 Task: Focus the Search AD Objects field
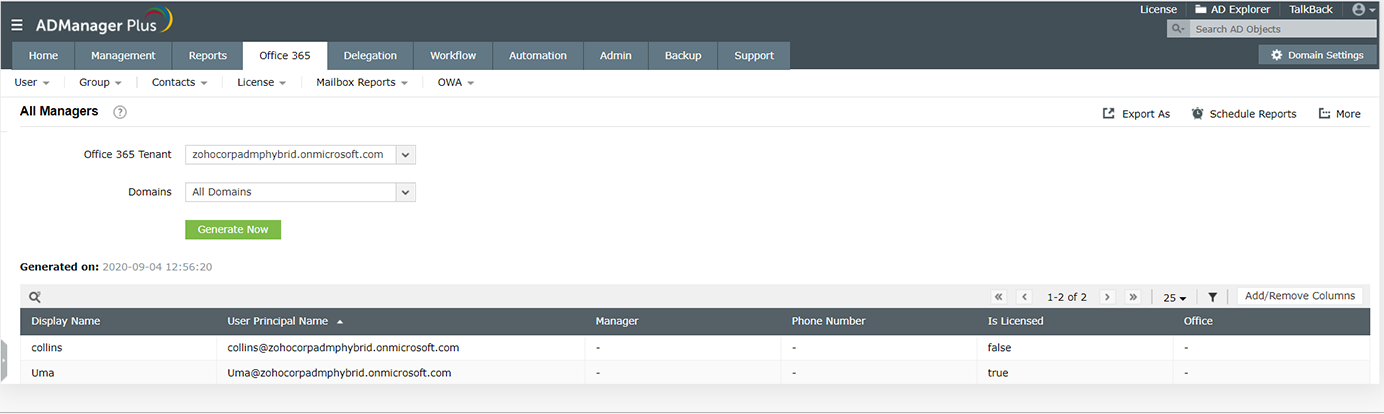tap(1282, 29)
